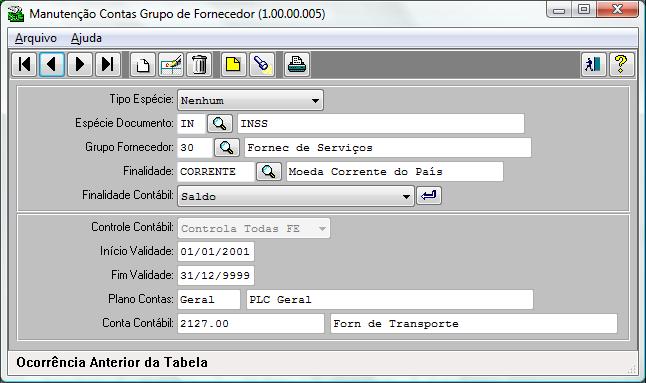
Task: Open search using the flashlight icon
Action: click(x=262, y=64)
